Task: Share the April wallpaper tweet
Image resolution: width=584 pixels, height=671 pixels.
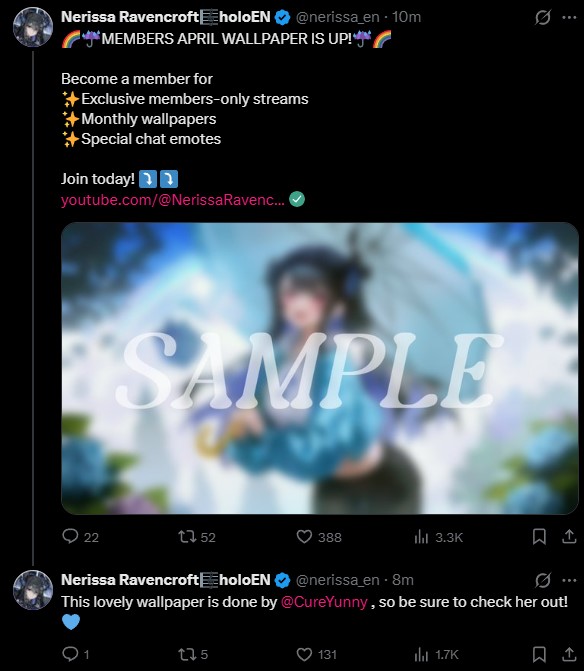Action: [x=569, y=536]
